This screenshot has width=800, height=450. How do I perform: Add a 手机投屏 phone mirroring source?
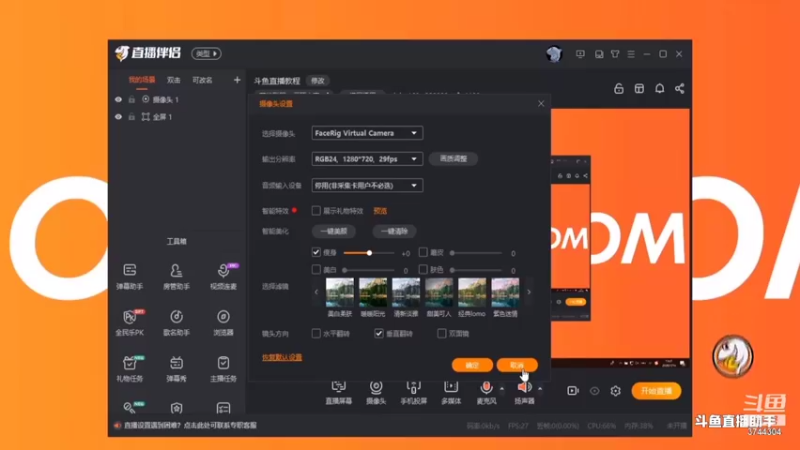click(413, 392)
